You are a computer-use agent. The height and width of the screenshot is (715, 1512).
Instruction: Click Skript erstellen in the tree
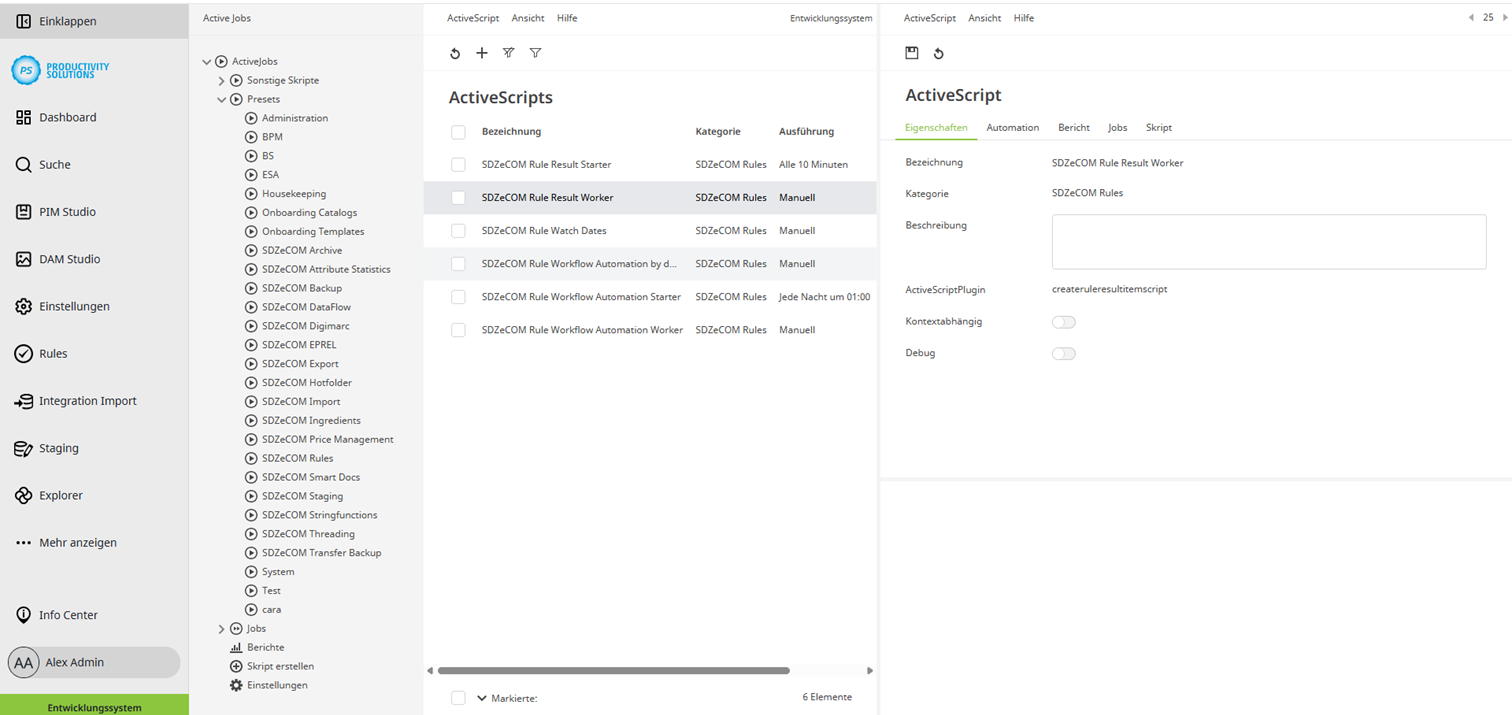pos(280,666)
